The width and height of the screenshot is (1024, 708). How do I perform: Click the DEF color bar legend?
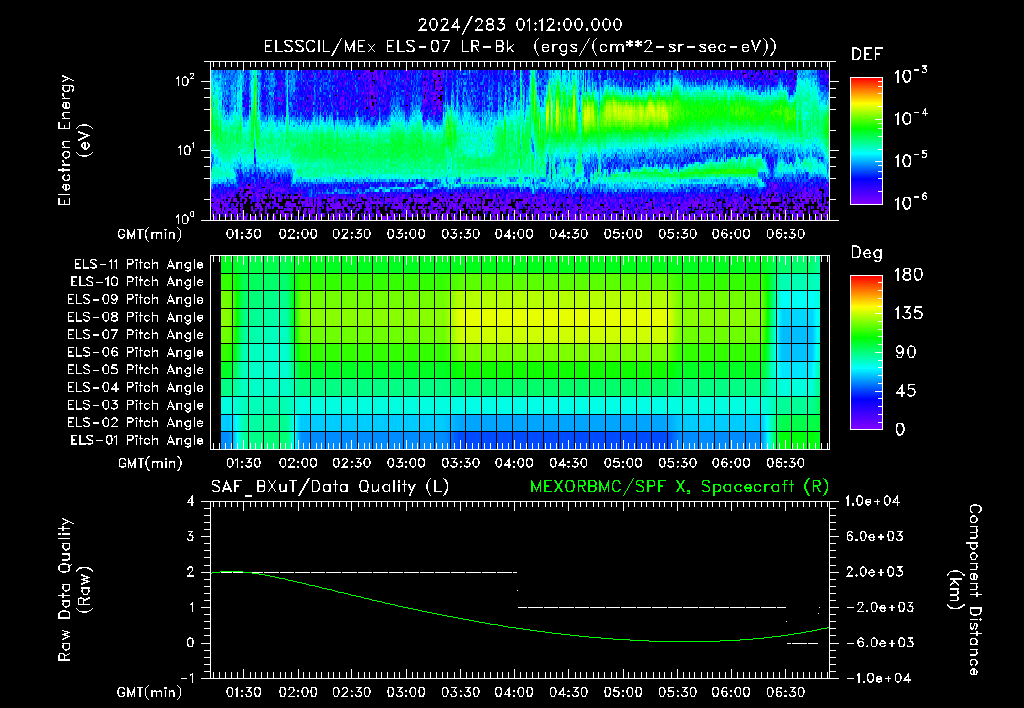point(866,141)
